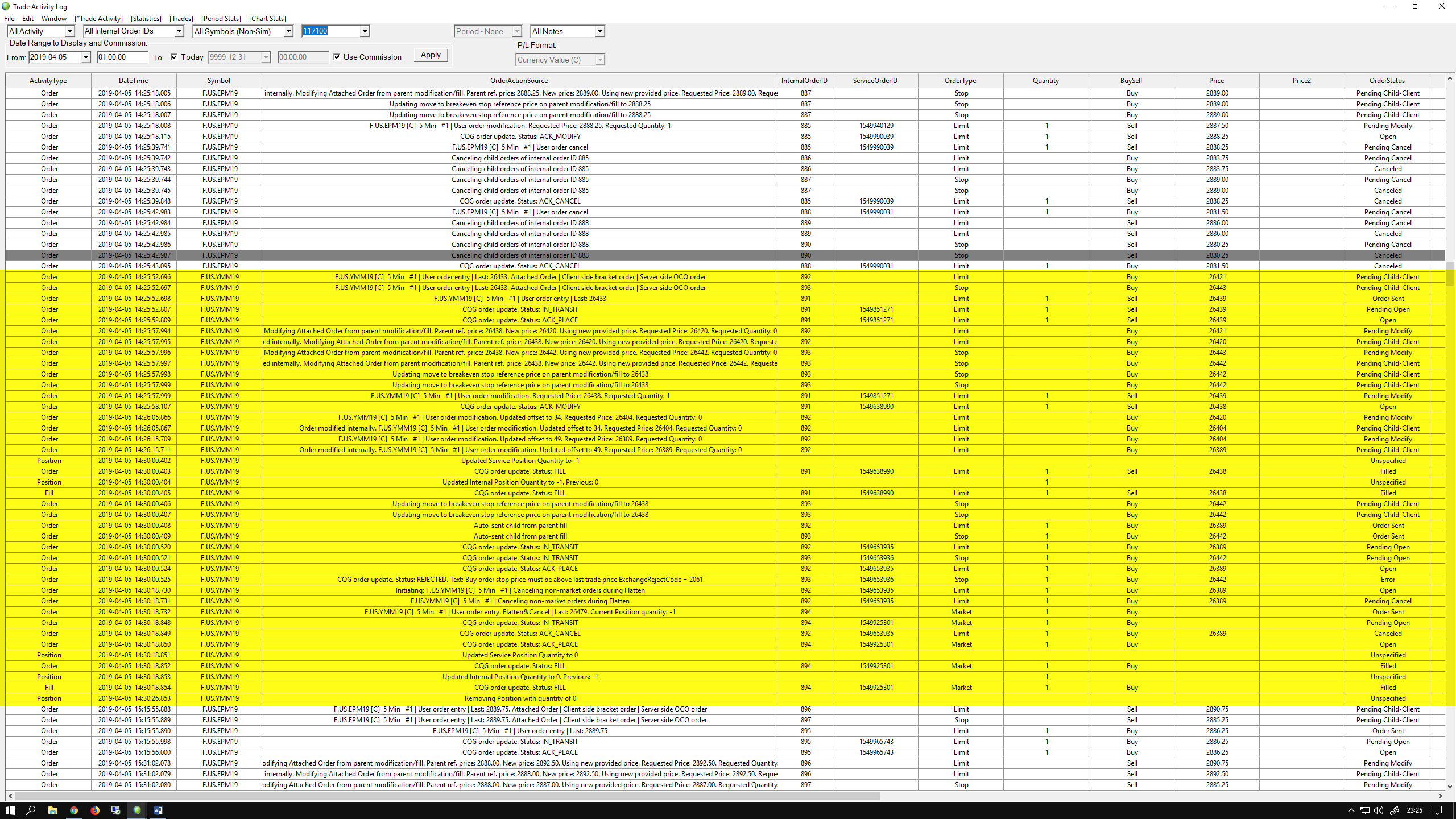This screenshot has width=1456, height=819.
Task: Click the horizontal scrollbar at the bottom
Action: [447, 796]
